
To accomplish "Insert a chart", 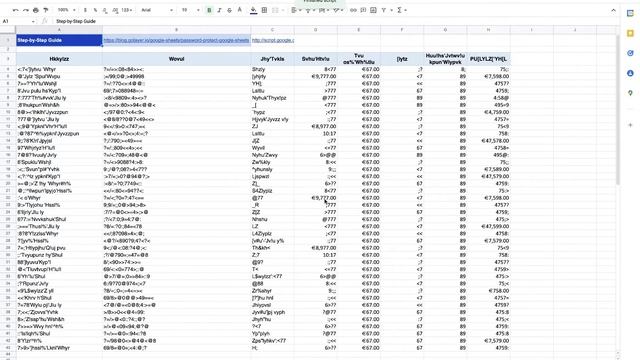I will pyautogui.click(x=373, y=10).
